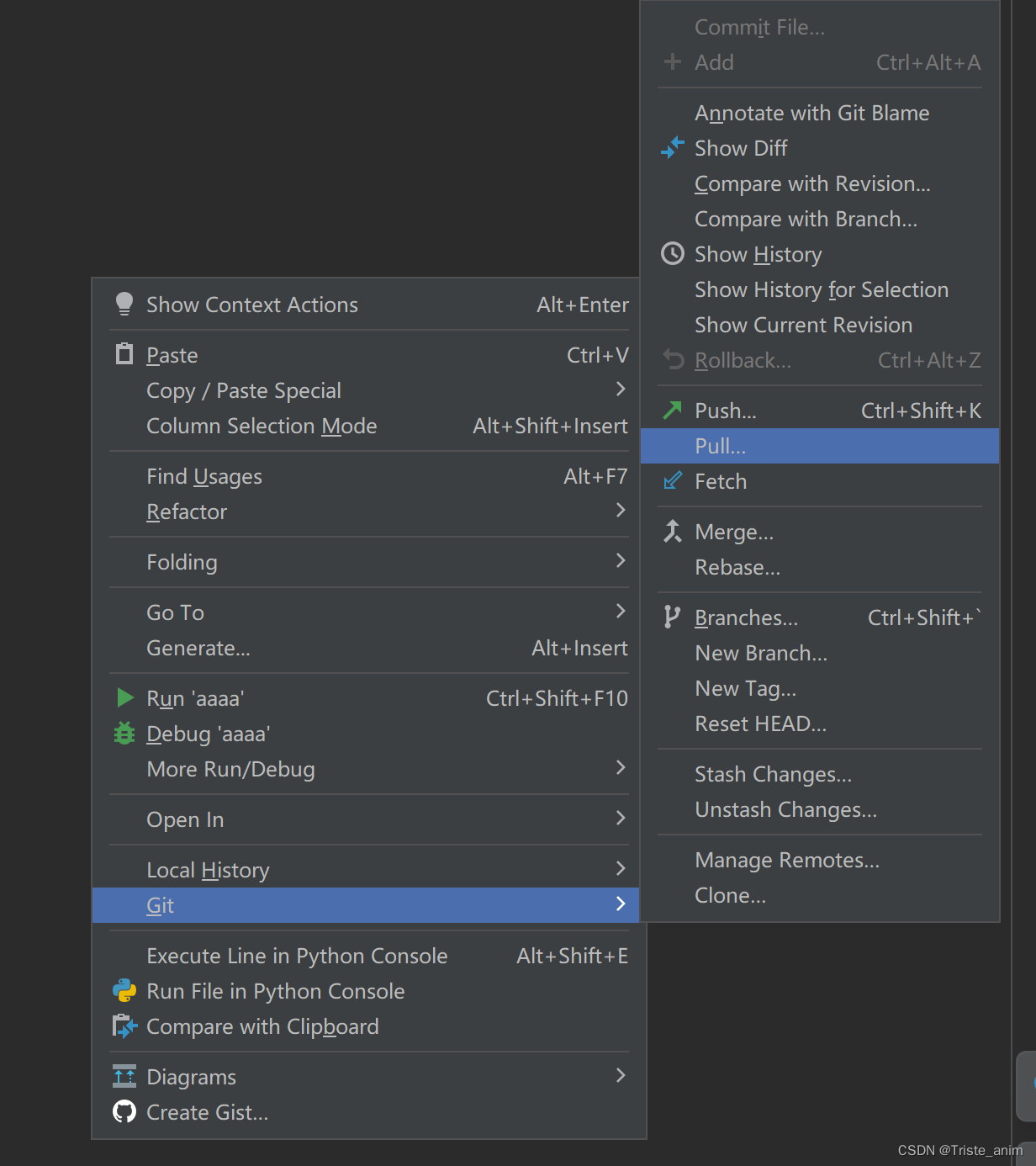This screenshot has width=1036, height=1166.
Task: Select Execute Line in Python Console
Action: tap(369, 956)
